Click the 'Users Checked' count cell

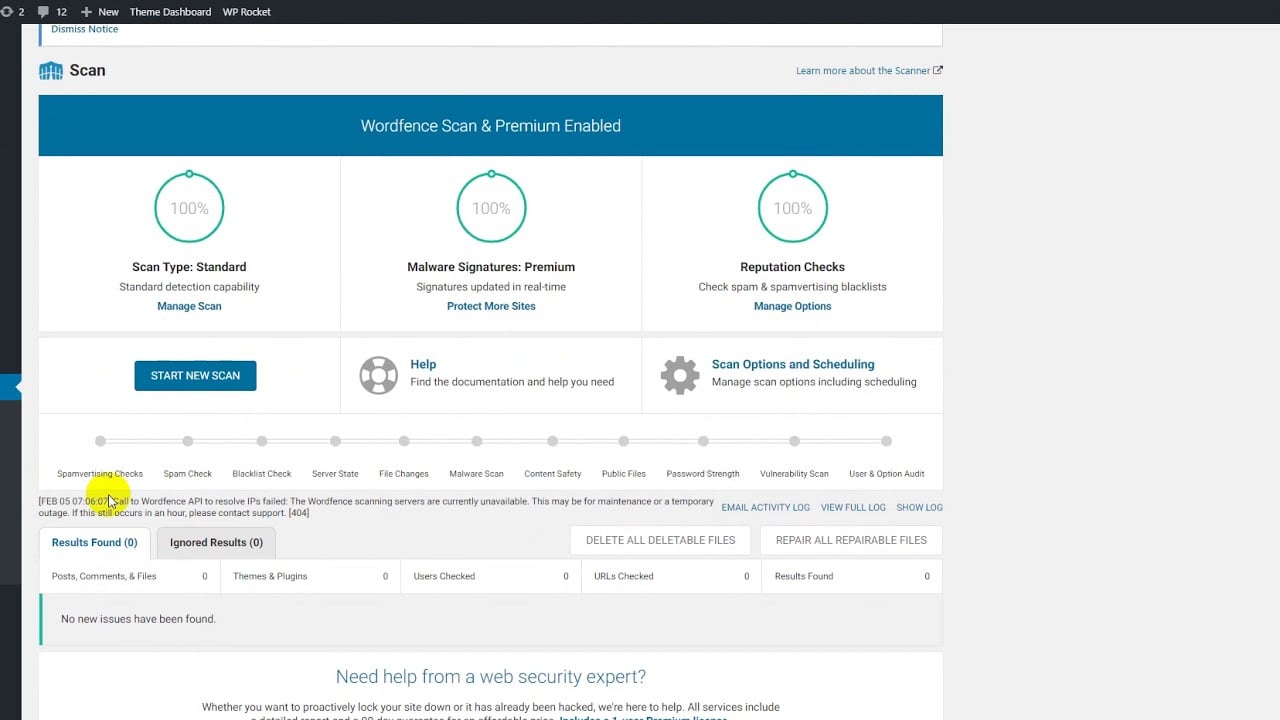tap(491, 577)
